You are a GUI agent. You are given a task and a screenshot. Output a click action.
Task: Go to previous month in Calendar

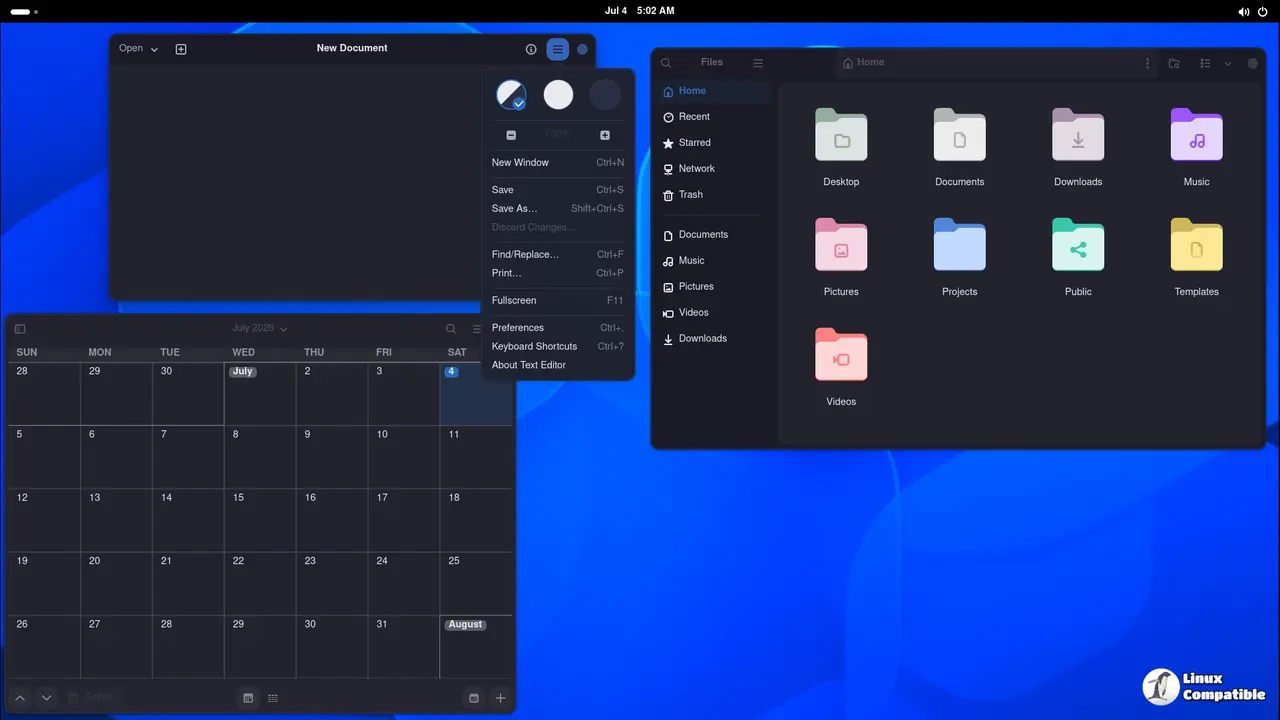(20, 698)
